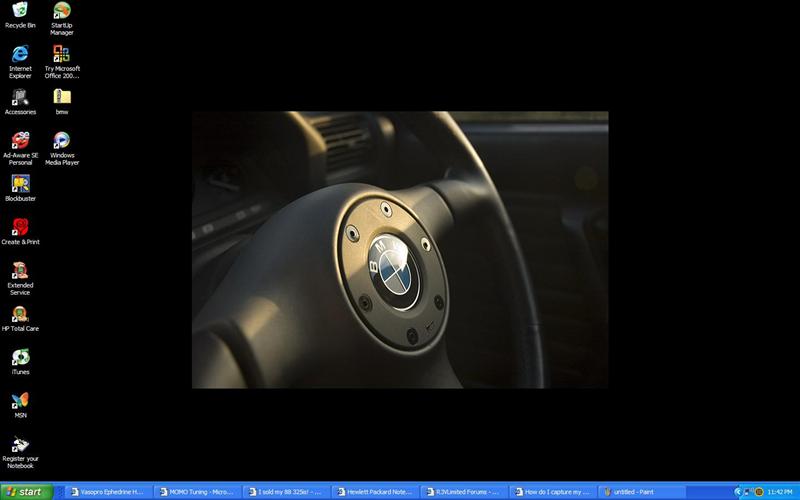The image size is (800, 500).
Task: Launch Ad-Aware SE Personal
Action: (x=20, y=141)
